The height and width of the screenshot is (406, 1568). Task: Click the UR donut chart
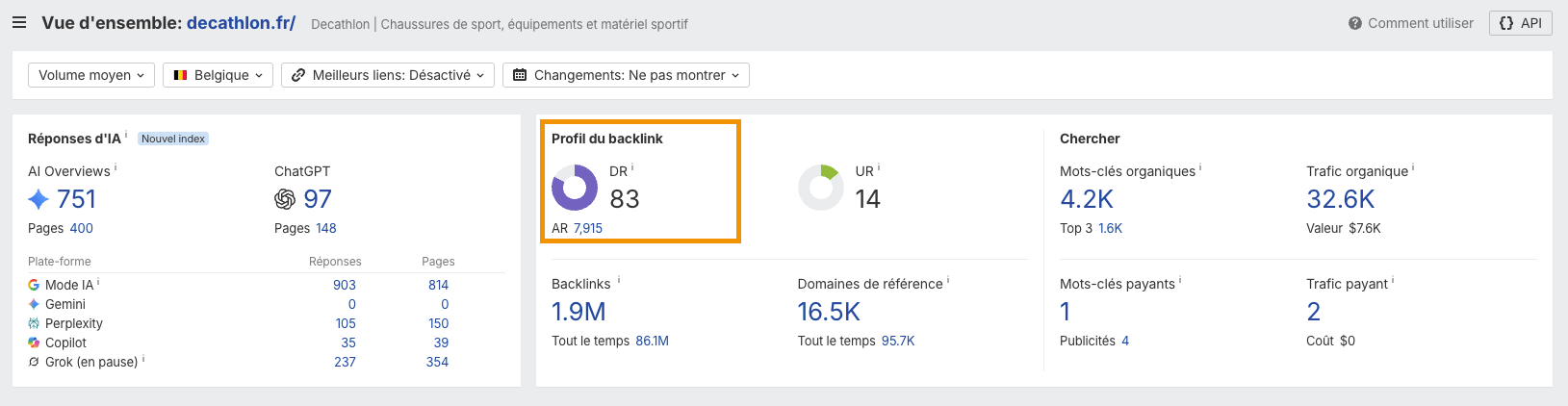click(x=821, y=187)
